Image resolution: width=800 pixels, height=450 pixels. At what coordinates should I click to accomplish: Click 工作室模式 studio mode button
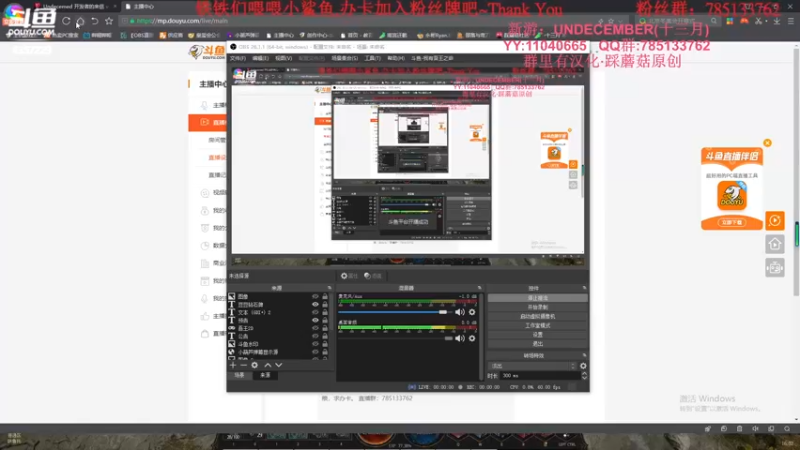coord(537,326)
